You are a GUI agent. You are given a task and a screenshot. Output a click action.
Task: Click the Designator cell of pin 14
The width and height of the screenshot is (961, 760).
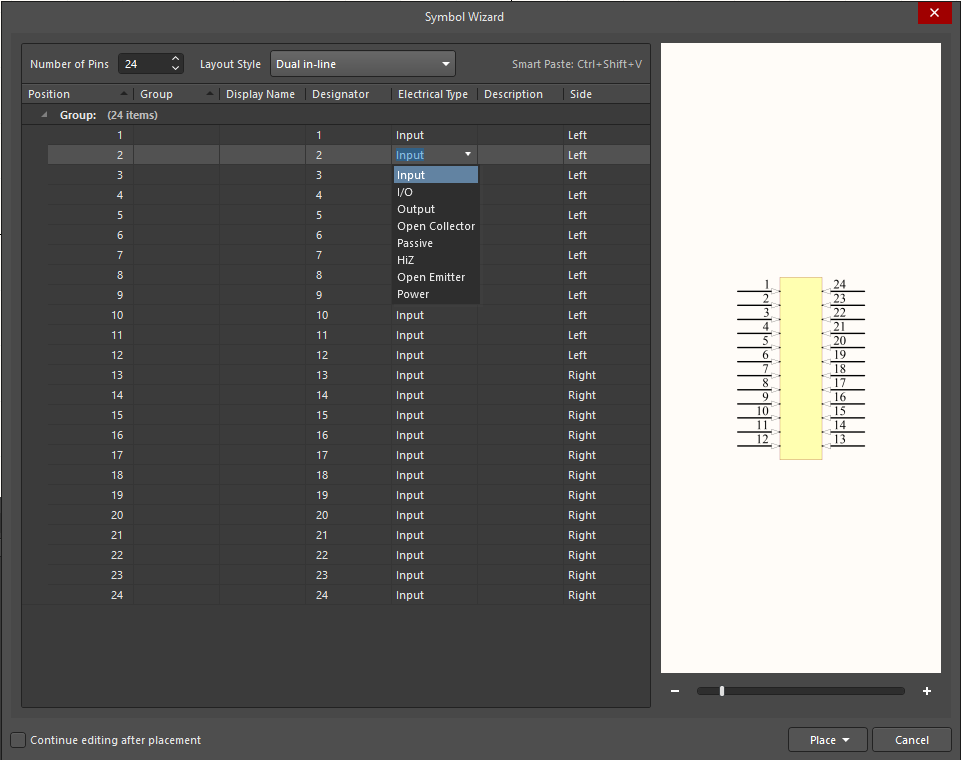pyautogui.click(x=349, y=395)
